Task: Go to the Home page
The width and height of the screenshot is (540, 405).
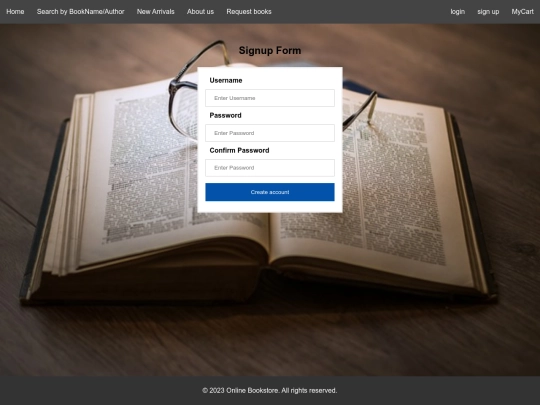Action: pyautogui.click(x=15, y=12)
